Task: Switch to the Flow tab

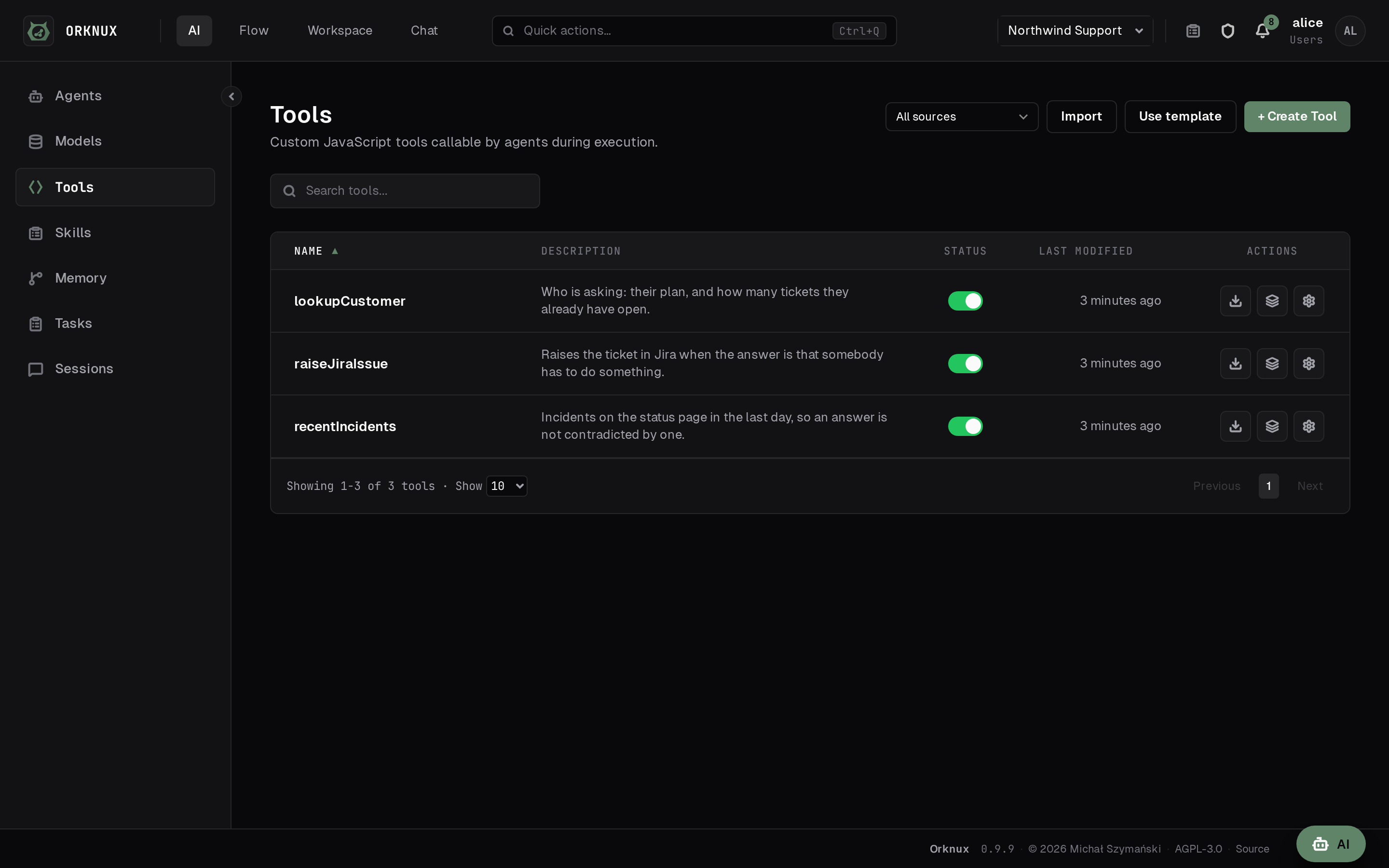Action: (254, 31)
